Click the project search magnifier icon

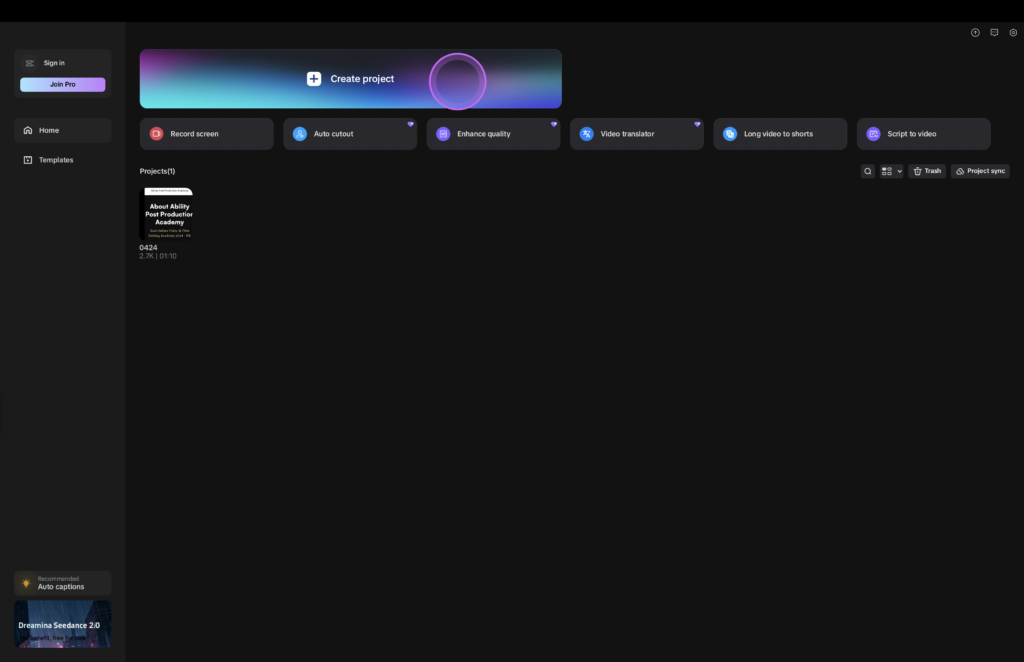coord(868,171)
